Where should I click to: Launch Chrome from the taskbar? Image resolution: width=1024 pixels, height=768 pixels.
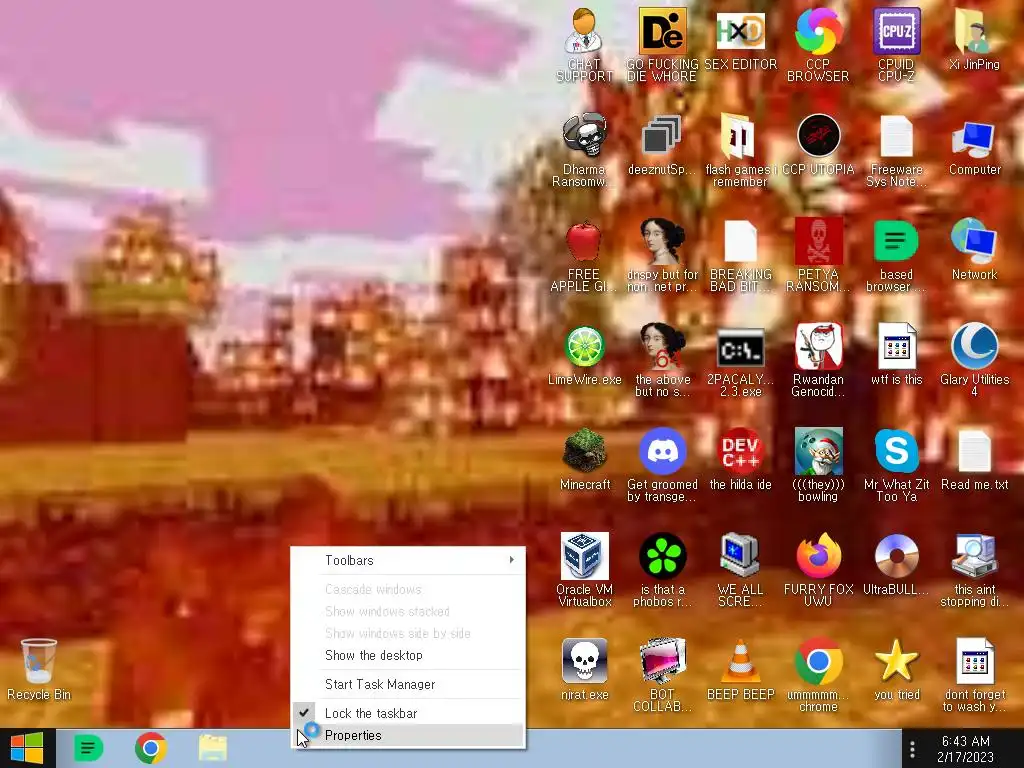[x=151, y=748]
